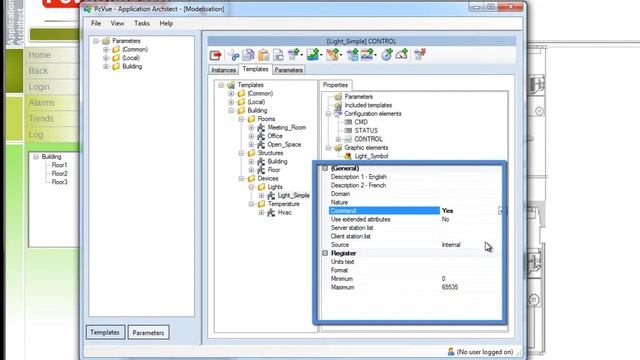Viewport: 640px width, 360px height.
Task: Select the Rooms folder in templates tree
Action: pos(266,119)
